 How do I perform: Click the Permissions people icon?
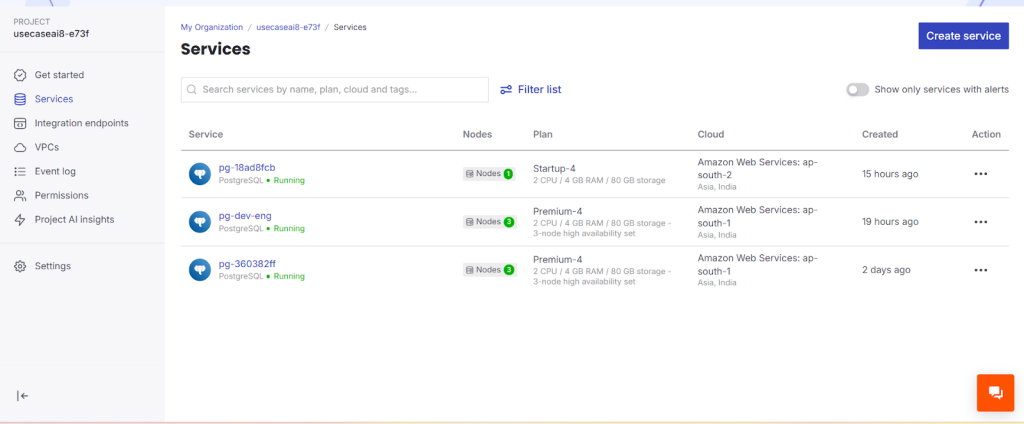[x=20, y=195]
